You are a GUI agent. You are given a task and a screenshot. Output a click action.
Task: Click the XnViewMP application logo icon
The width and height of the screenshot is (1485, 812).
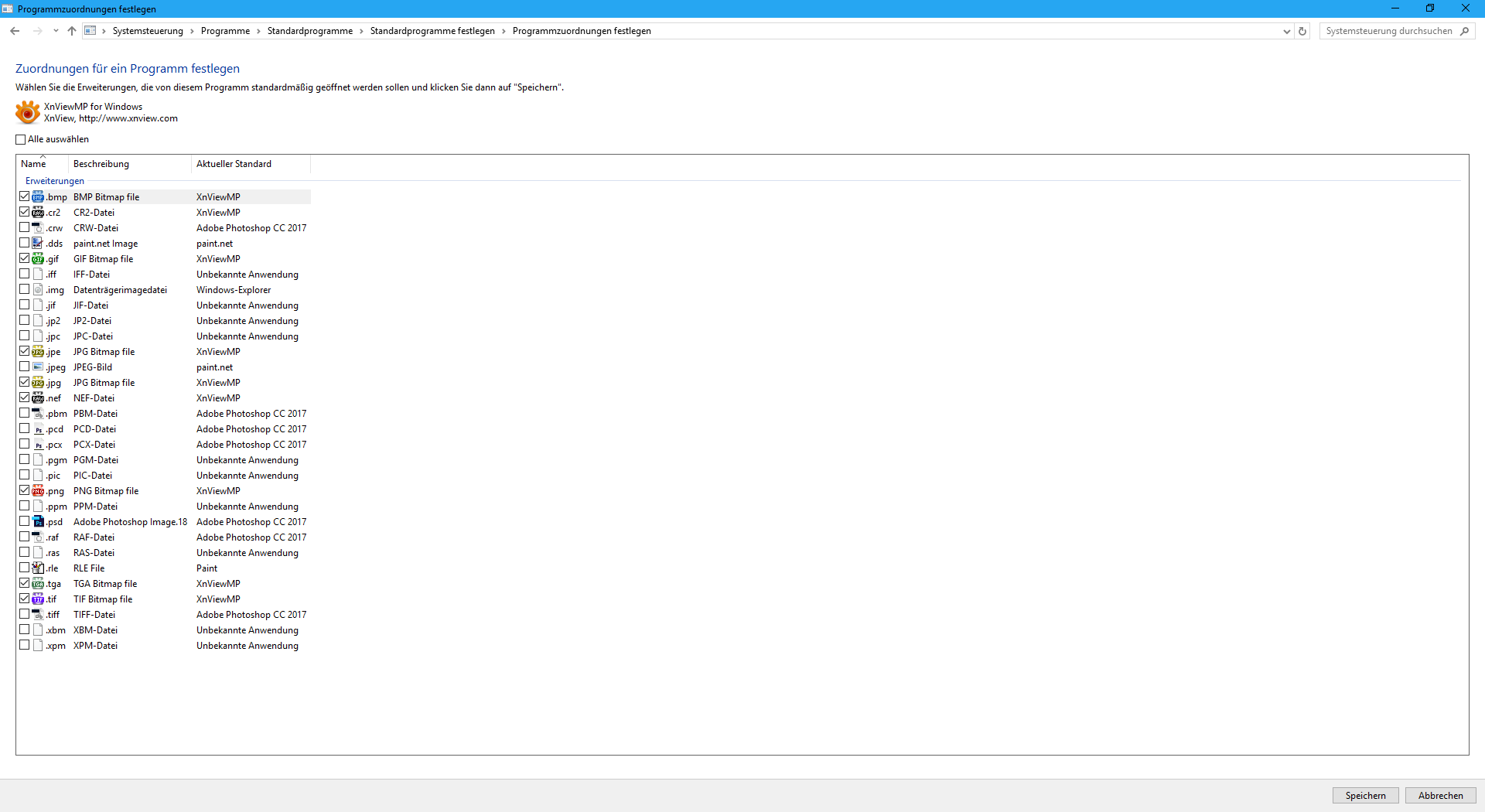pyautogui.click(x=28, y=112)
